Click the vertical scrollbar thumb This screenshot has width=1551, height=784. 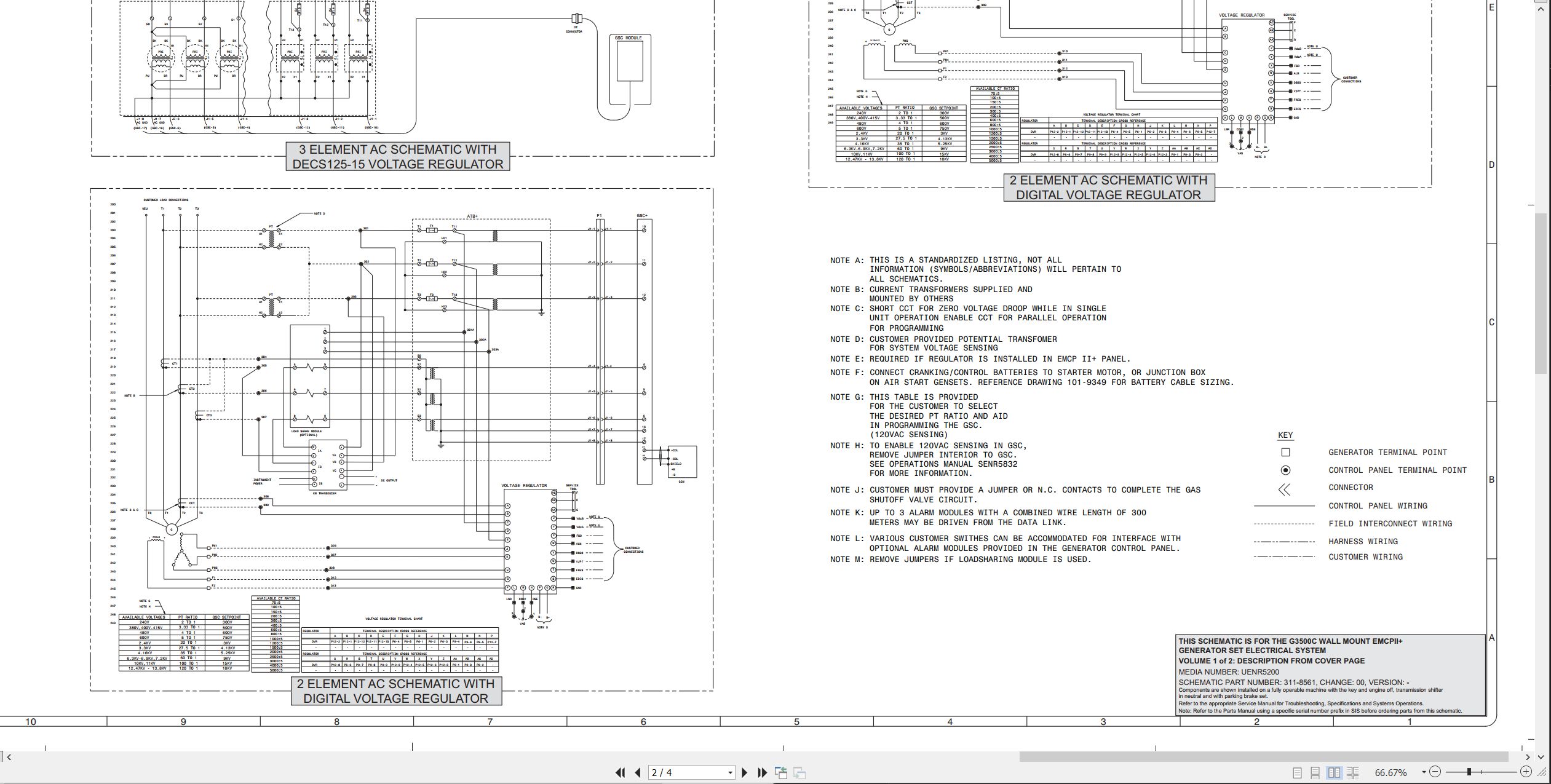point(1542,293)
